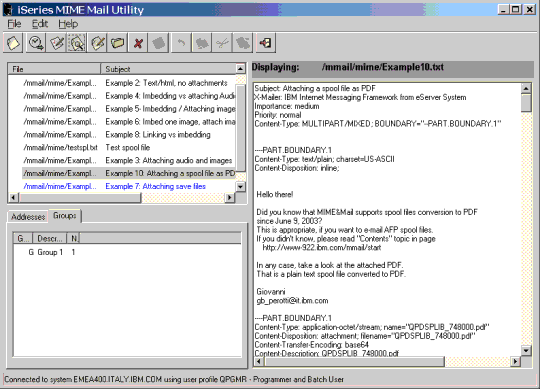Switch to the Addresses tab
This screenshot has width=540, height=389.
tap(28, 217)
